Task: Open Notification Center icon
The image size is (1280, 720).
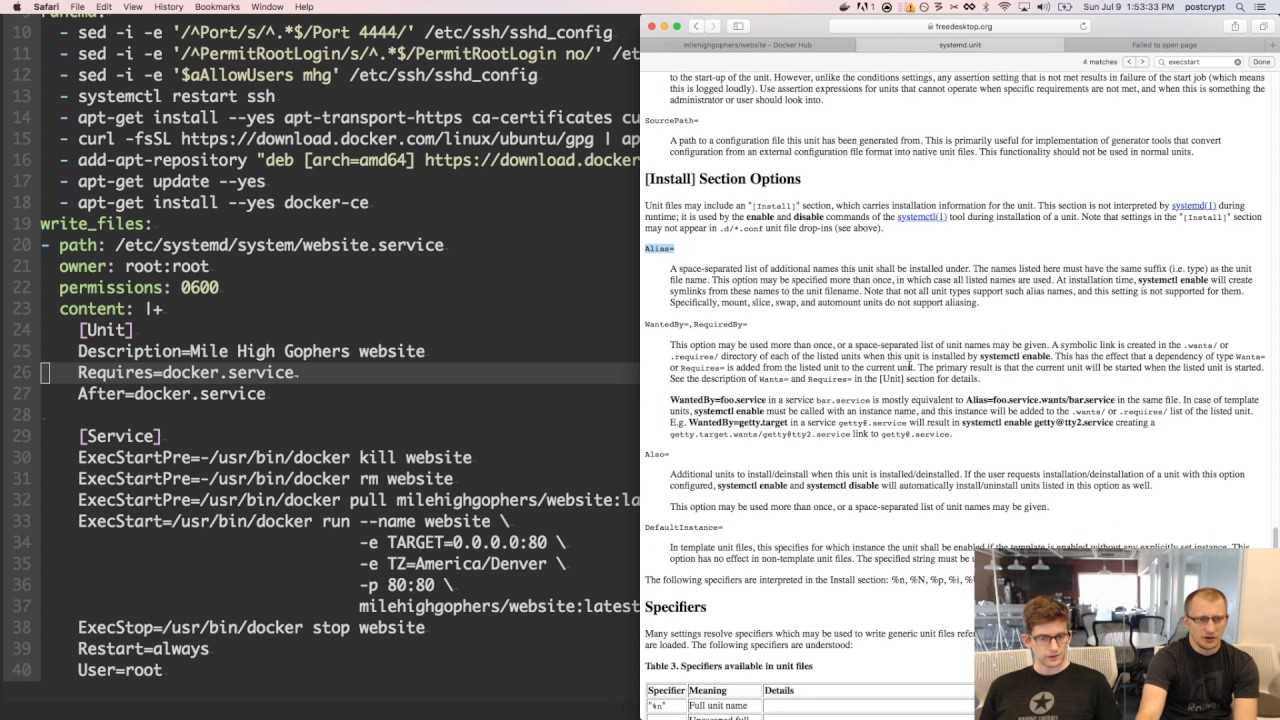Action: point(1261,7)
